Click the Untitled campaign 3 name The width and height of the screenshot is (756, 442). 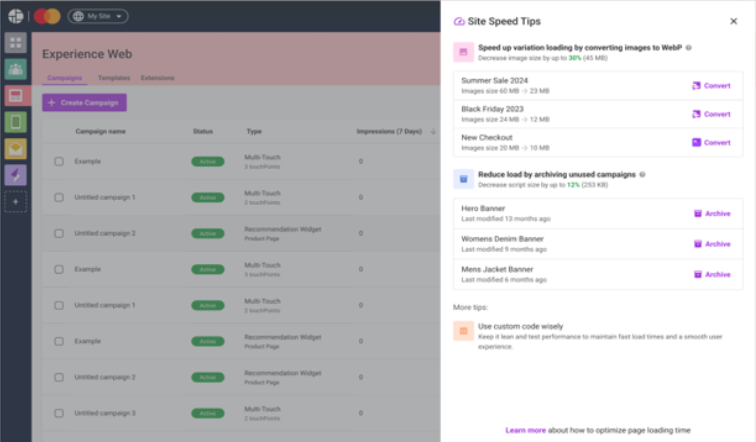[105, 413]
